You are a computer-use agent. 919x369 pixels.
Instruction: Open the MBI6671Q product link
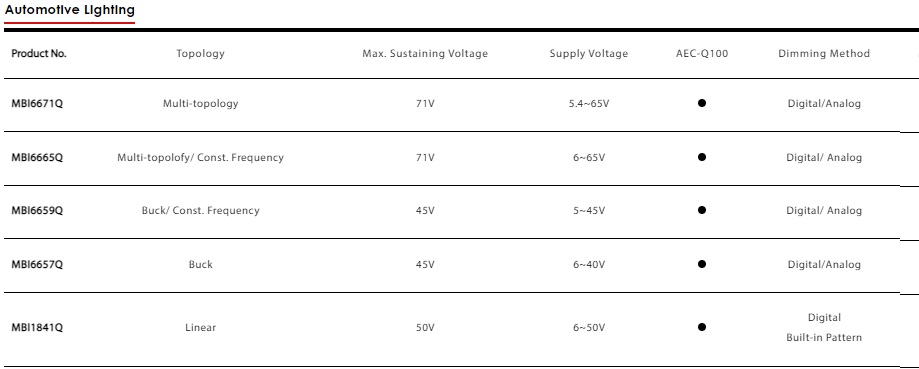37,104
